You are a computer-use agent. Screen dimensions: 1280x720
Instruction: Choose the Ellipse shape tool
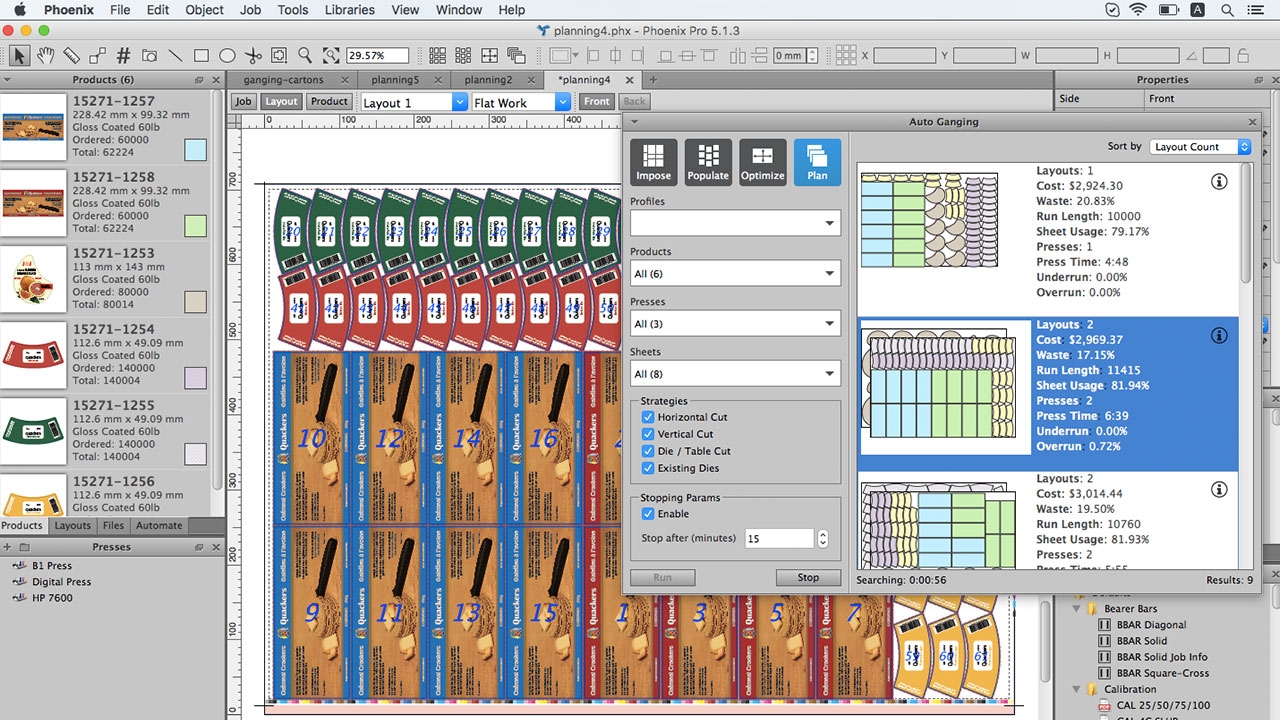point(227,56)
